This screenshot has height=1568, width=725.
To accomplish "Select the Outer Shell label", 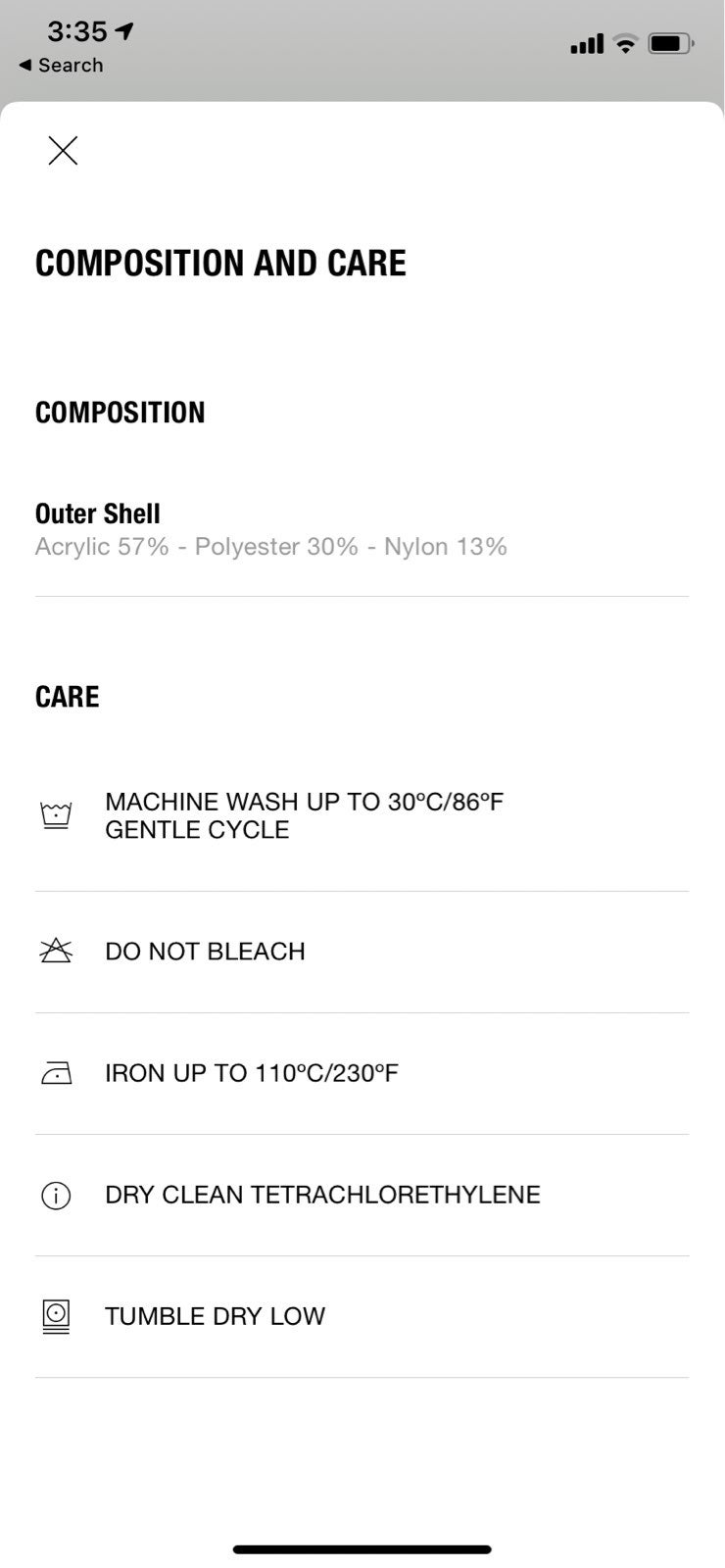I will click(x=98, y=514).
